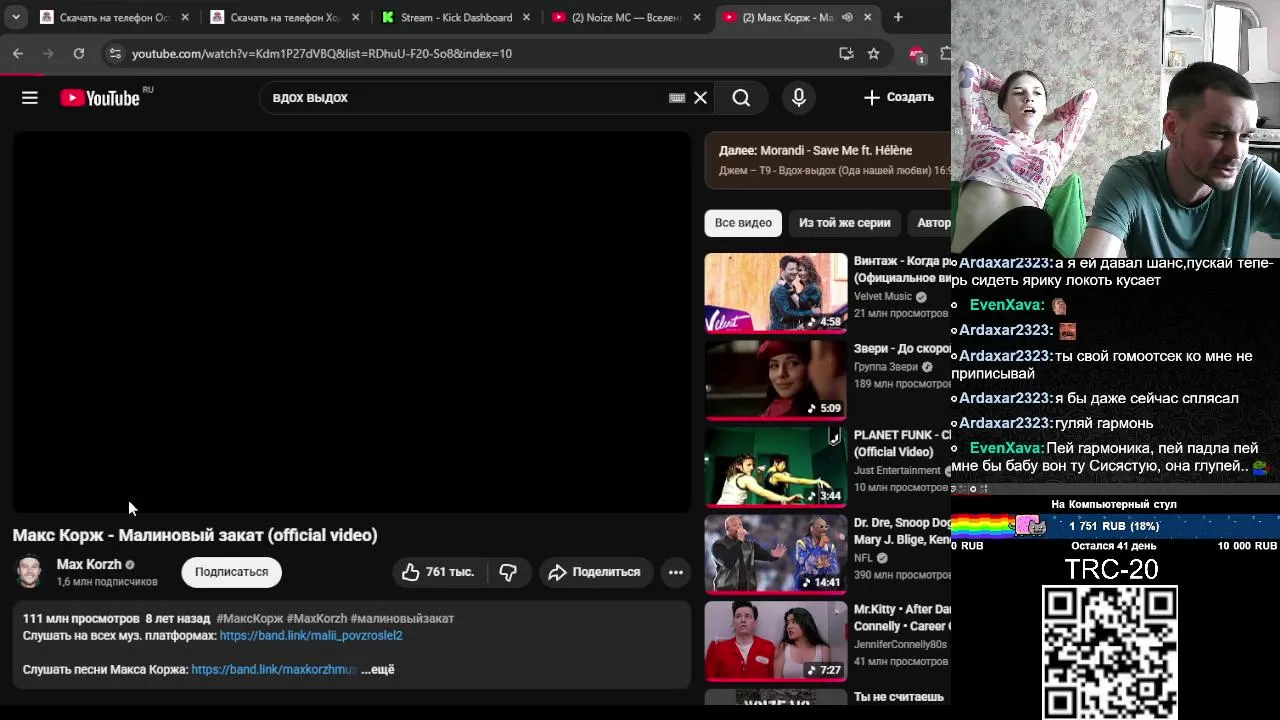This screenshot has width=1280, height=720.
Task: Open a new browser tab
Action: [898, 17]
